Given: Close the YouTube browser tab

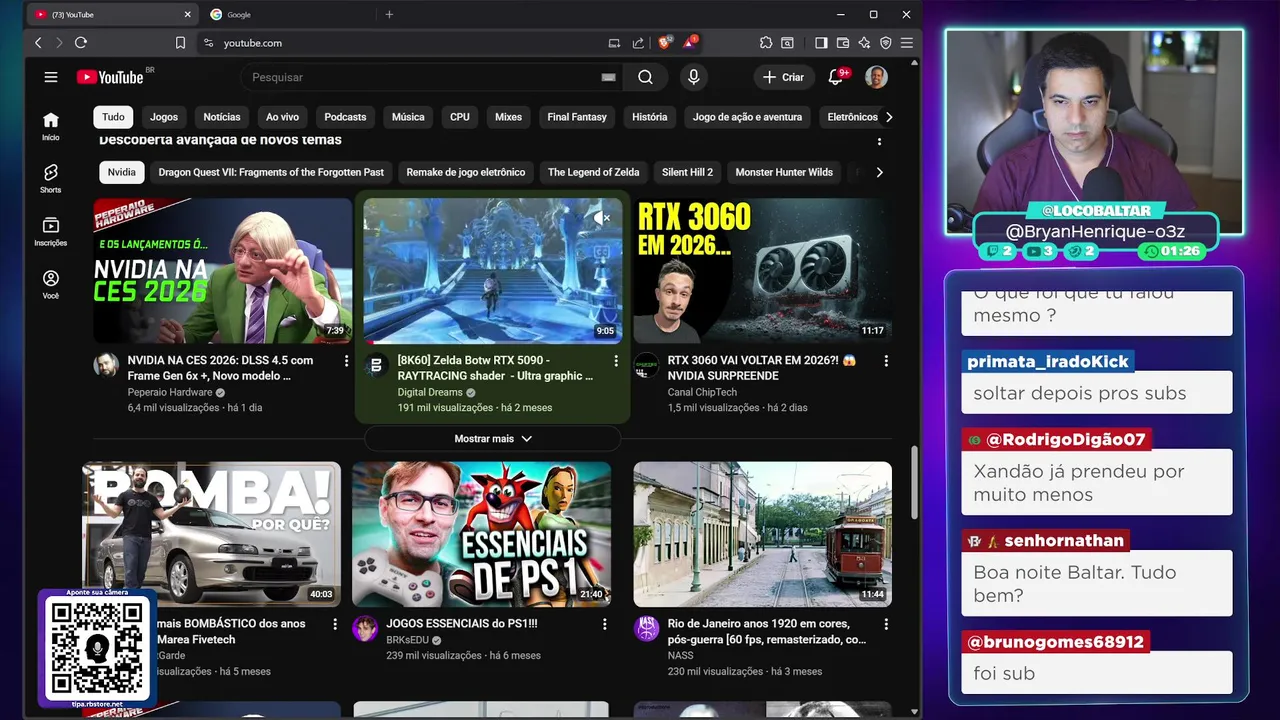Looking at the screenshot, I should (188, 14).
